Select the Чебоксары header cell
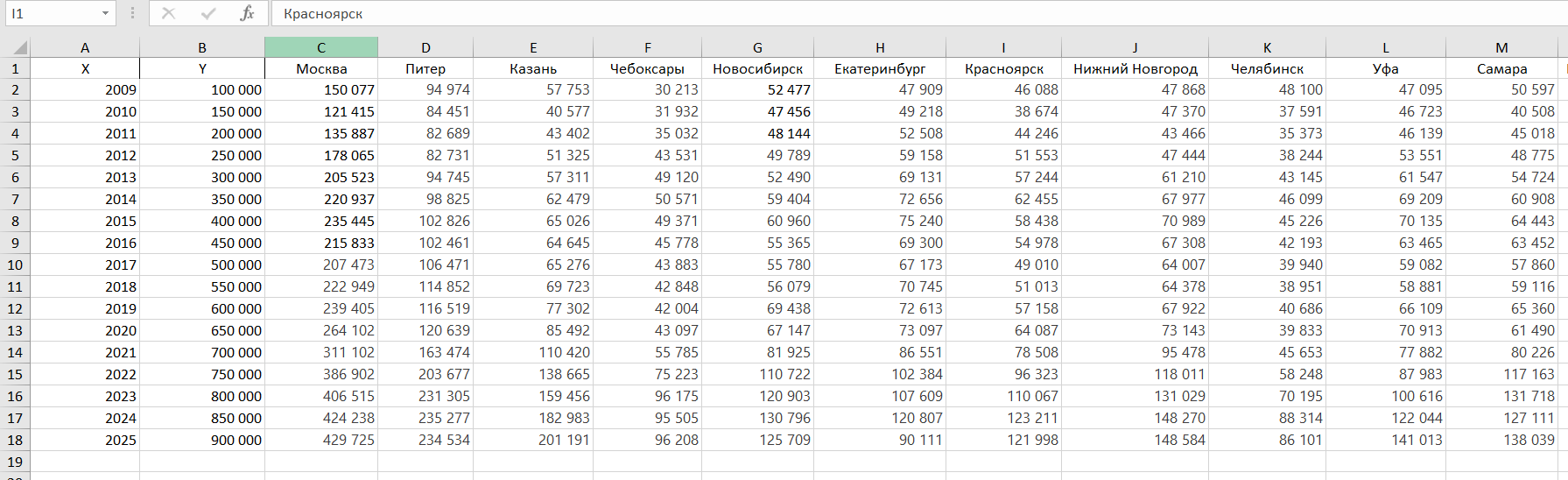 pos(647,68)
